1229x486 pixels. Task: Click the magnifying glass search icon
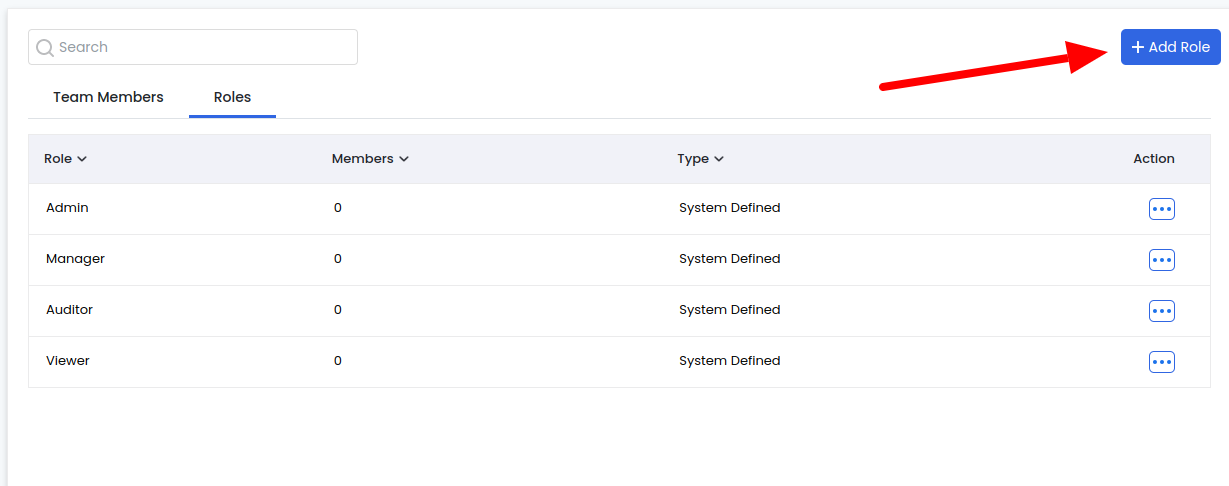point(45,48)
